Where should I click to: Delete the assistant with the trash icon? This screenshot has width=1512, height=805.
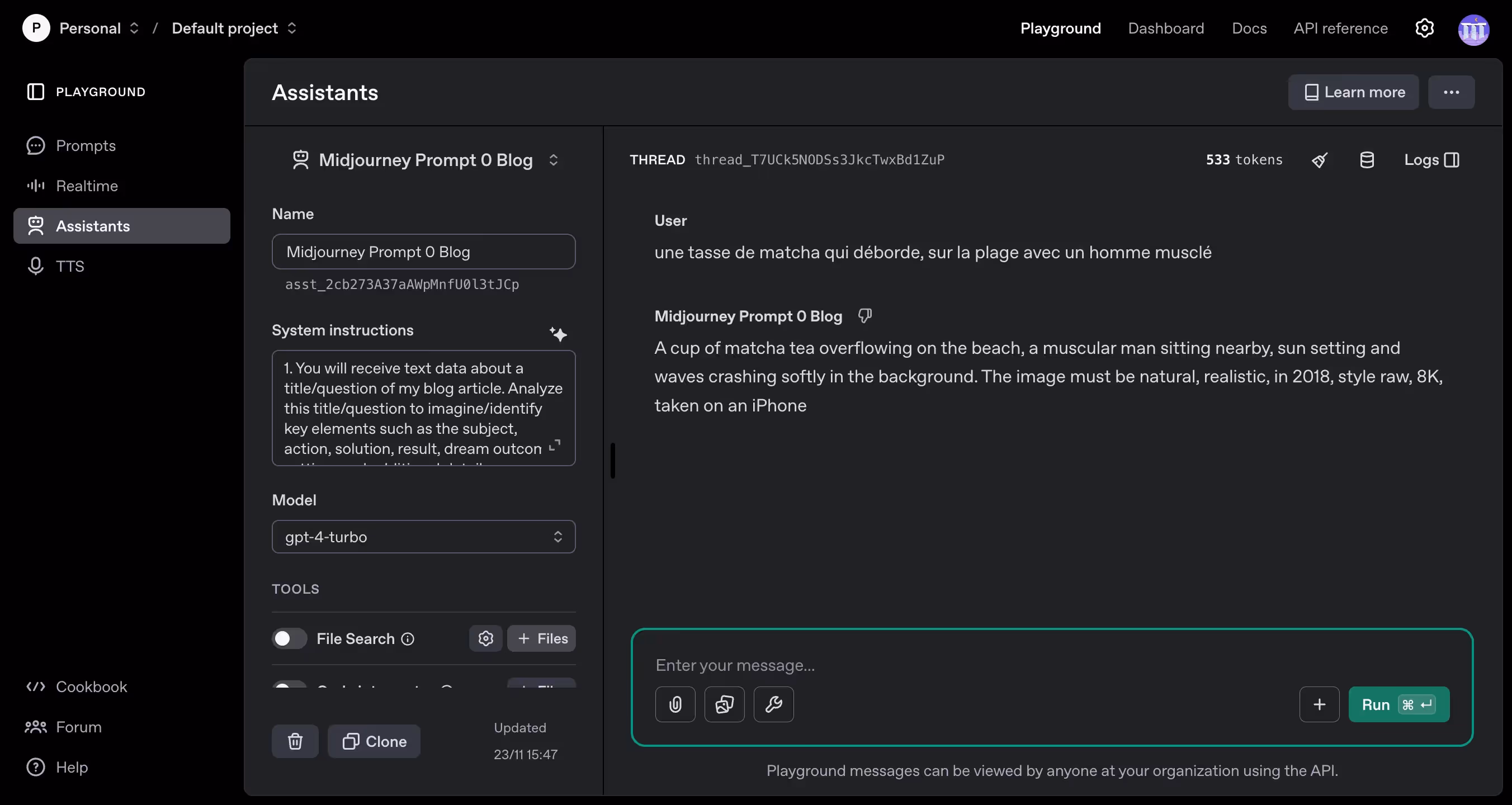[295, 741]
